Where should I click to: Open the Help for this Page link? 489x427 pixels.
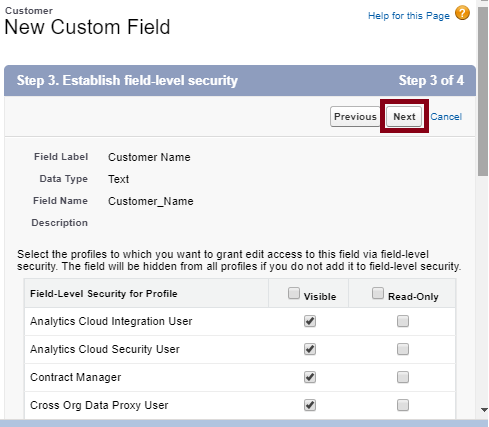coord(409,16)
